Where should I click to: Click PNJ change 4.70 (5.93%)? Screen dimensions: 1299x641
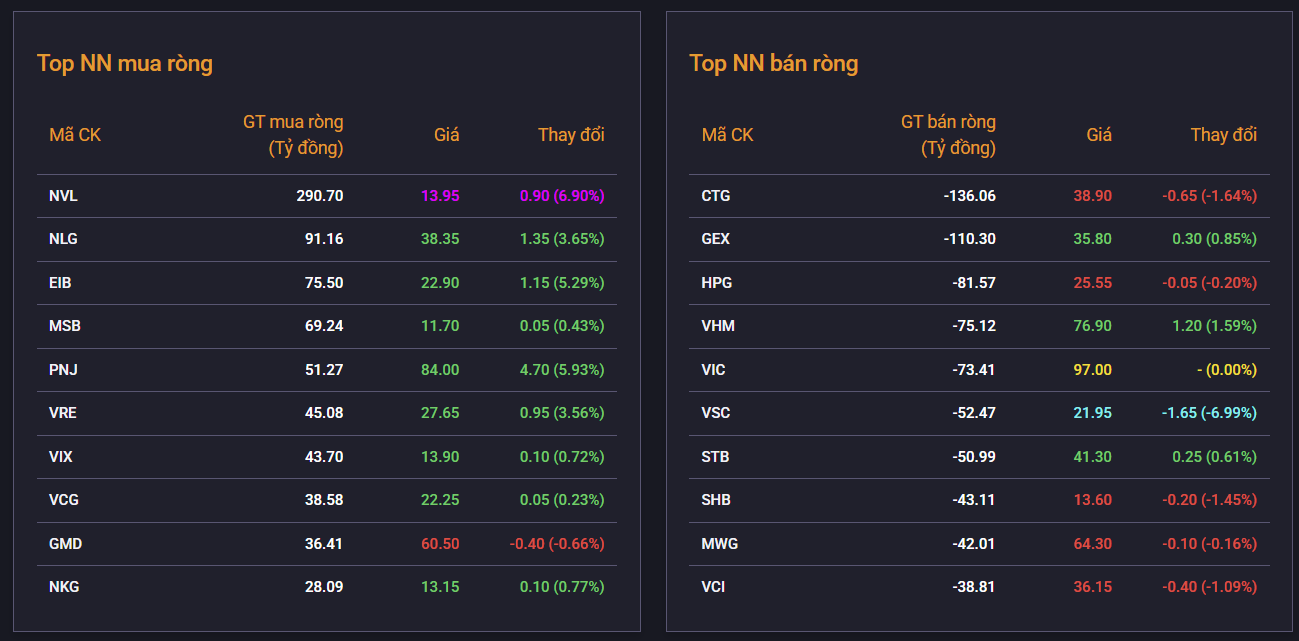[562, 370]
